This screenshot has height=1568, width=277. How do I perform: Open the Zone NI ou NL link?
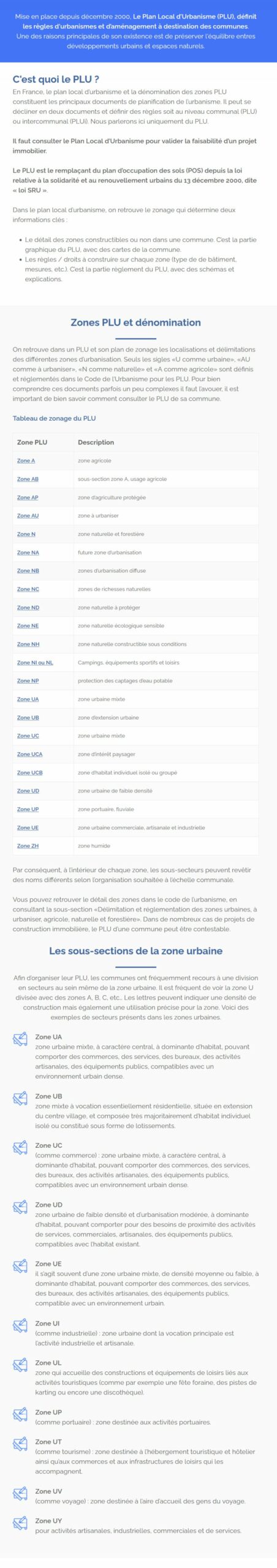pyautogui.click(x=35, y=662)
